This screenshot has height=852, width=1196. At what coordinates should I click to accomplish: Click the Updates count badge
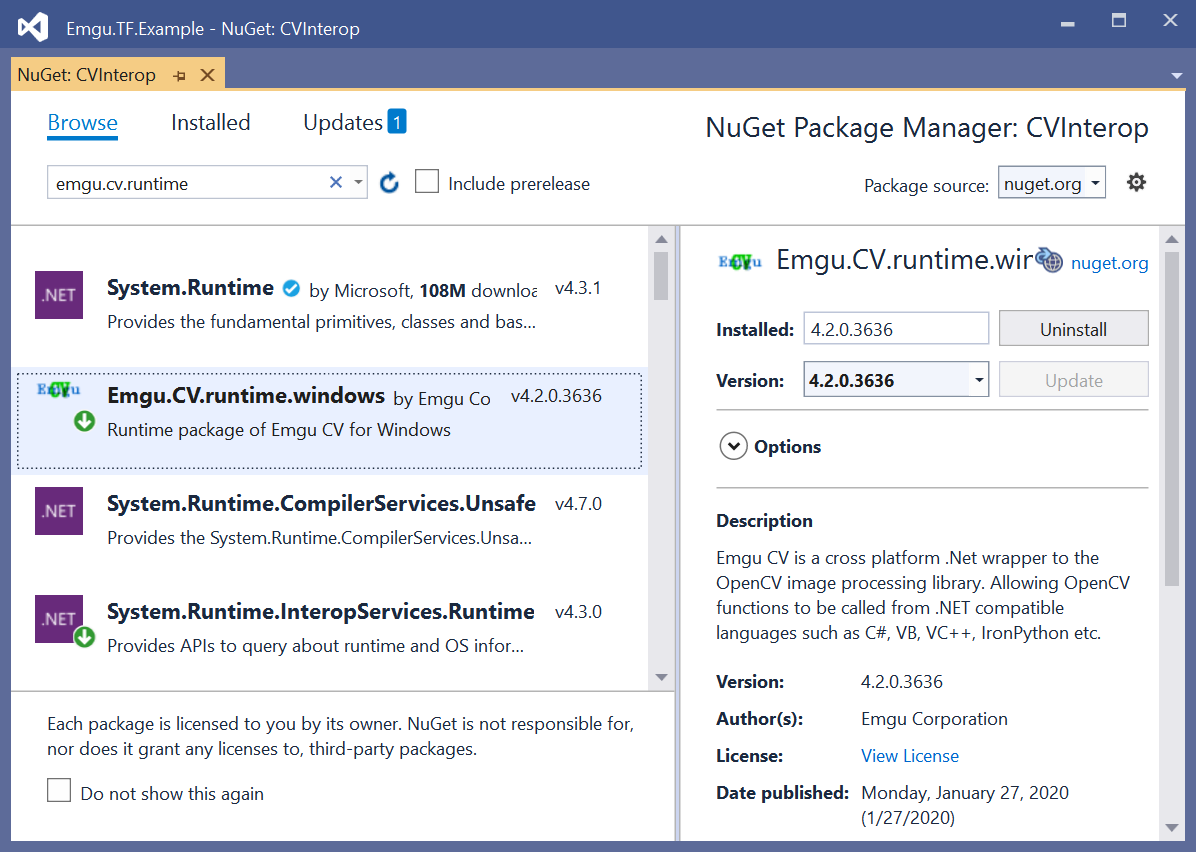click(397, 121)
